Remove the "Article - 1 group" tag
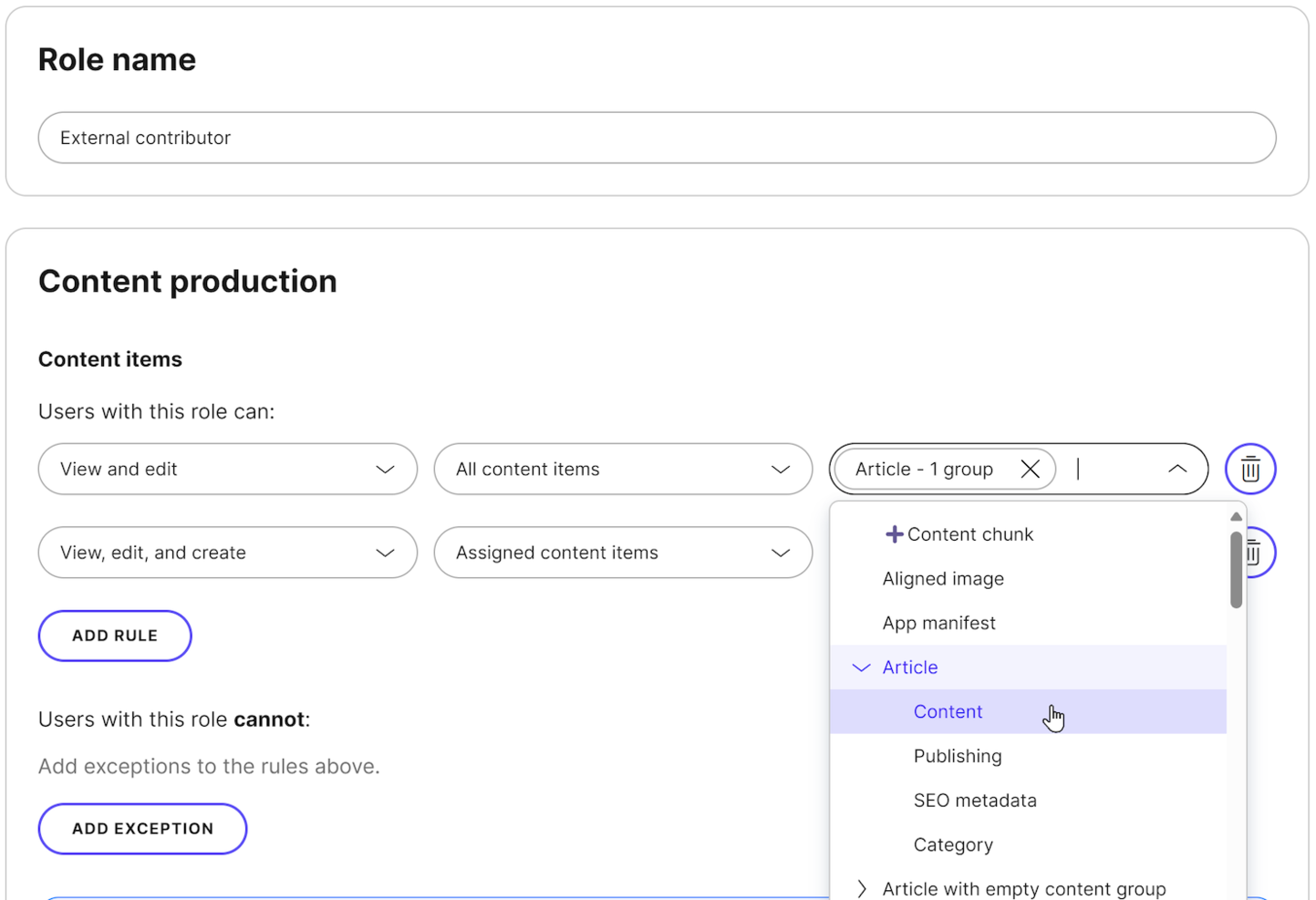Screen dimensions: 1316x900 pos(1031,469)
